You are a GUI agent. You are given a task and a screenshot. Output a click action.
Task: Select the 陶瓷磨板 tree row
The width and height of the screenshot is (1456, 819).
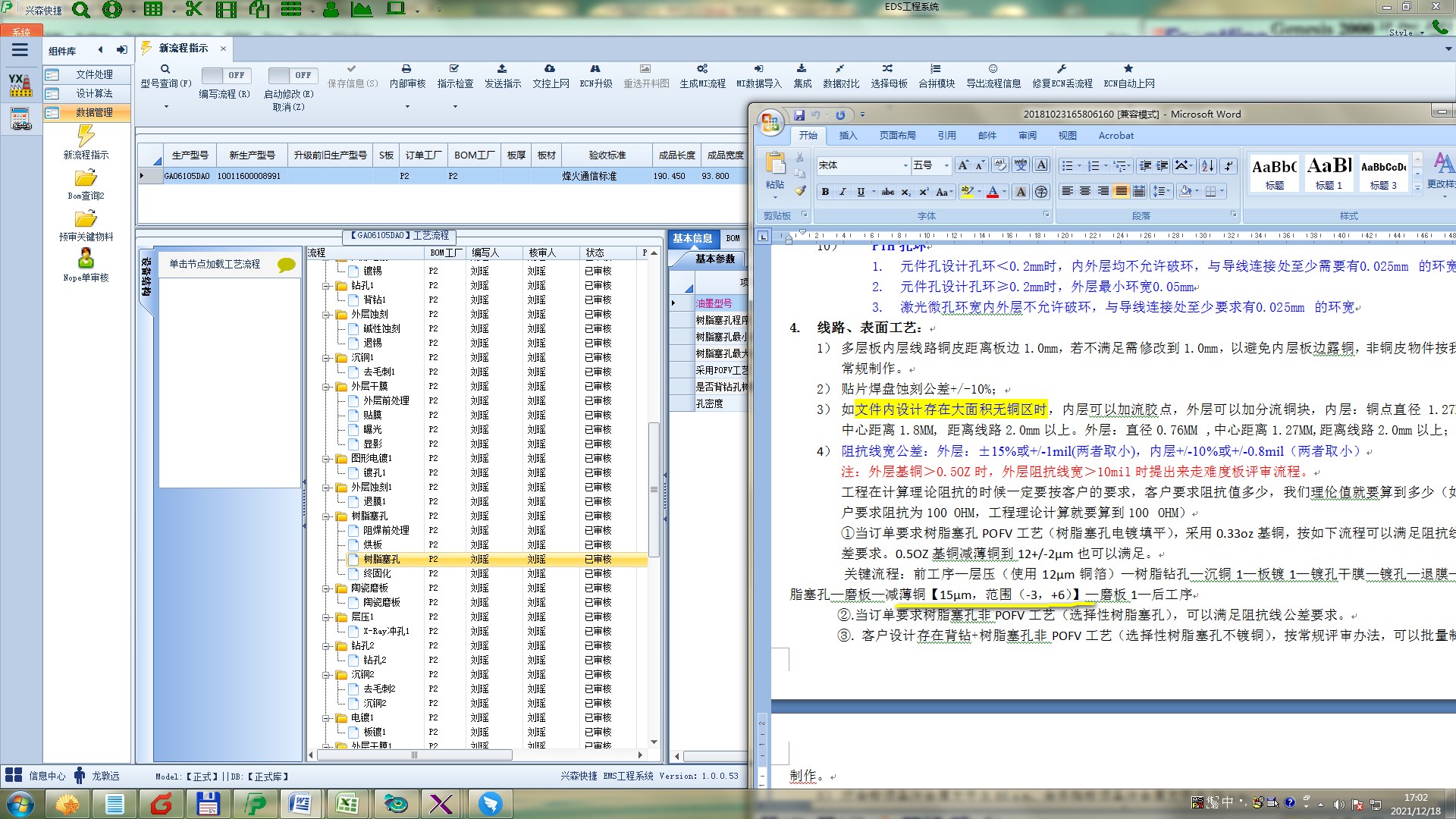click(x=381, y=603)
